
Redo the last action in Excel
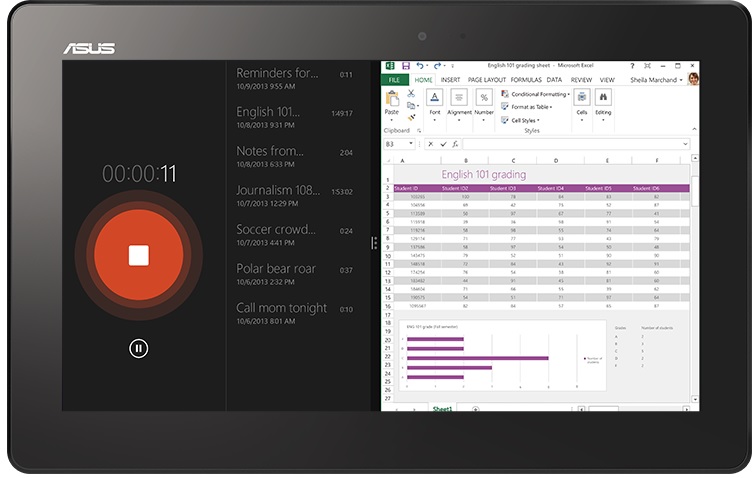(x=437, y=66)
